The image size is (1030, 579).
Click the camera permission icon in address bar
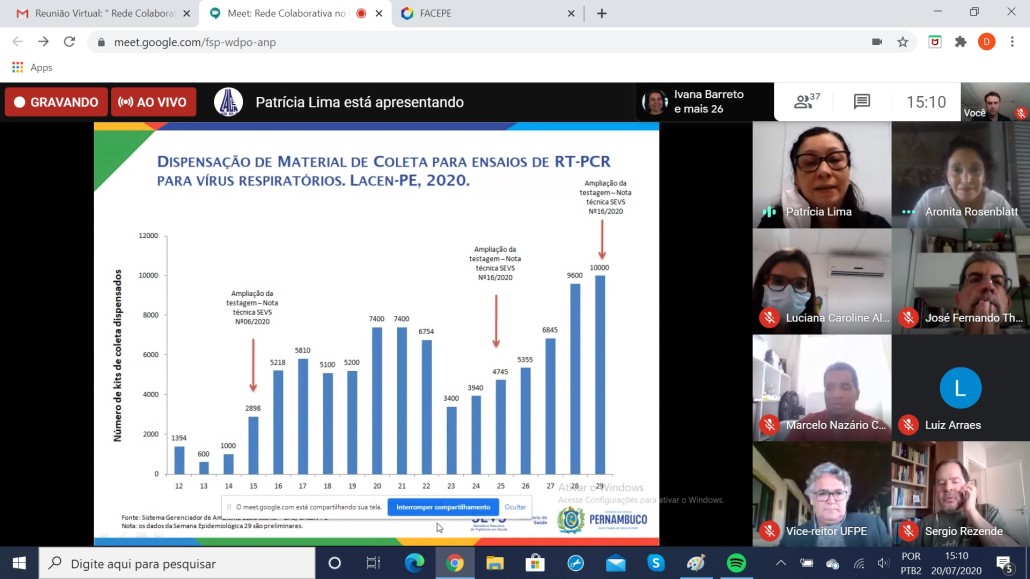click(x=877, y=42)
